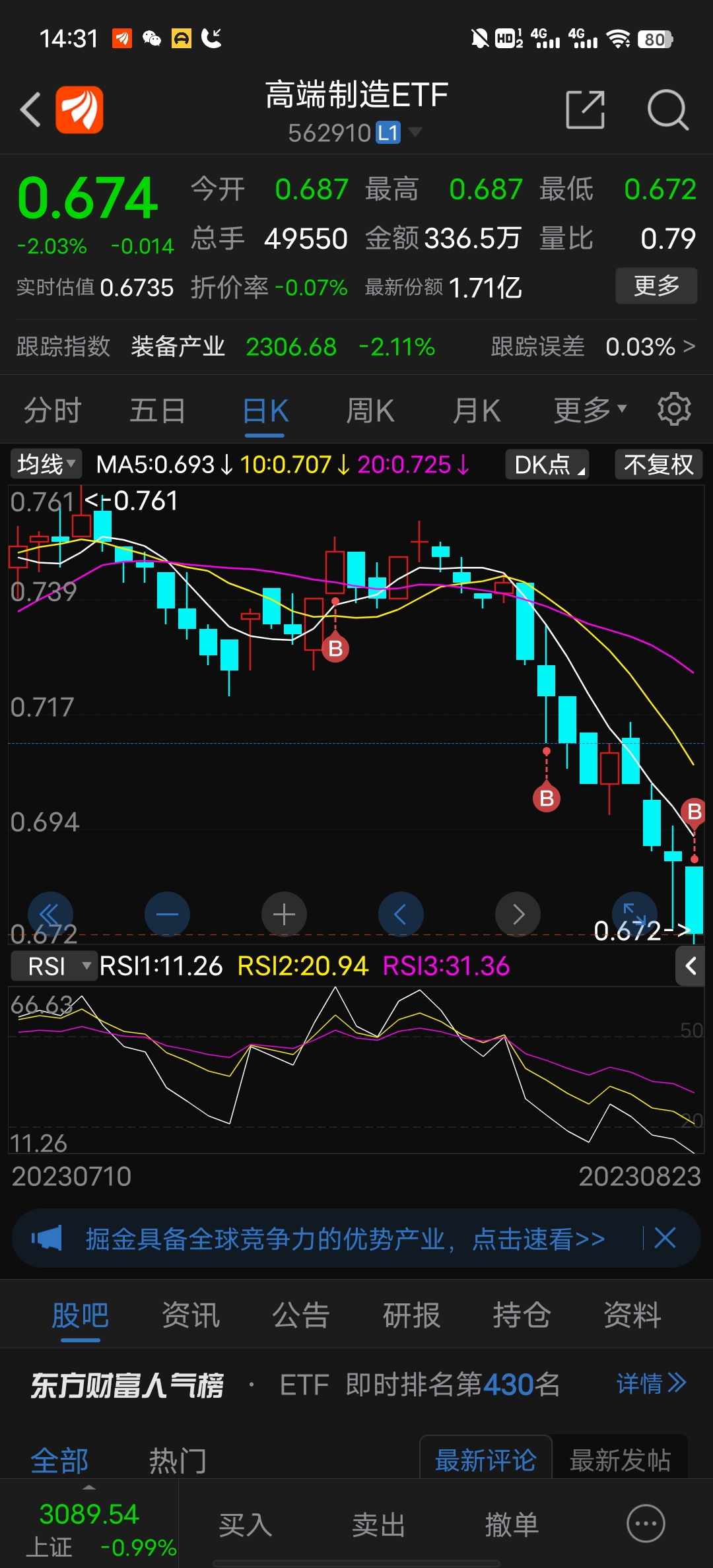Tap the back arrow

point(30,110)
